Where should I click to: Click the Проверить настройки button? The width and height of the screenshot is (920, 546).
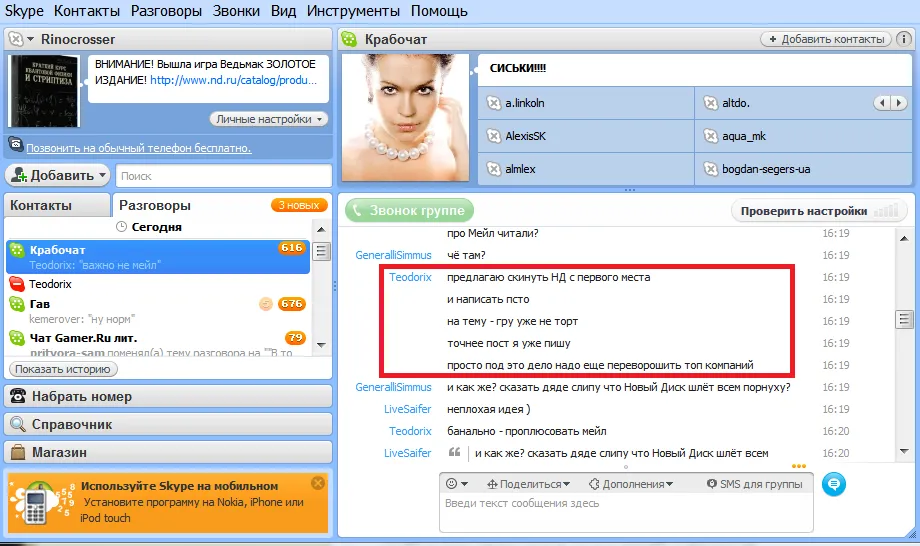pyautogui.click(x=819, y=211)
